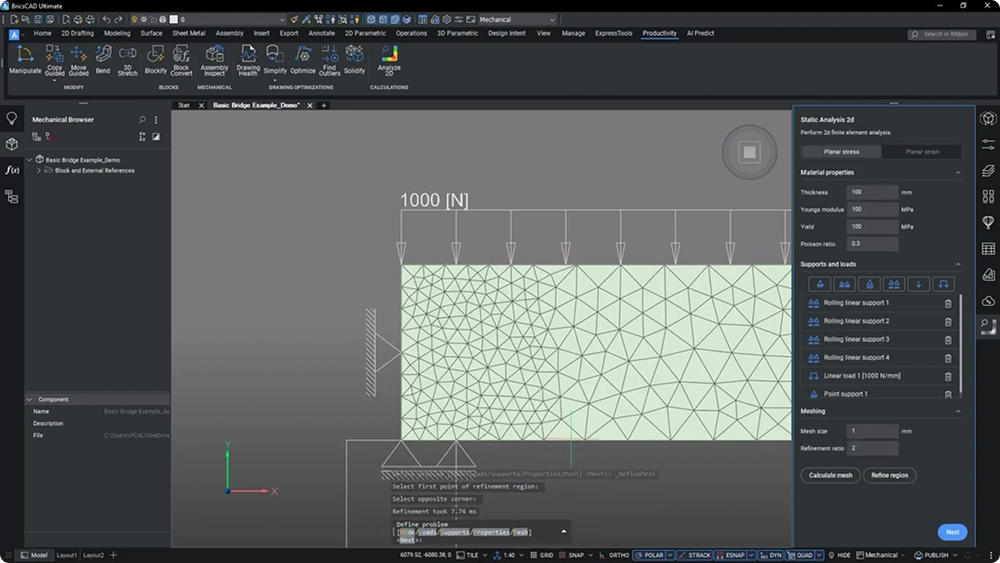
Task: Click the Drawing Health icon
Action: (x=248, y=59)
